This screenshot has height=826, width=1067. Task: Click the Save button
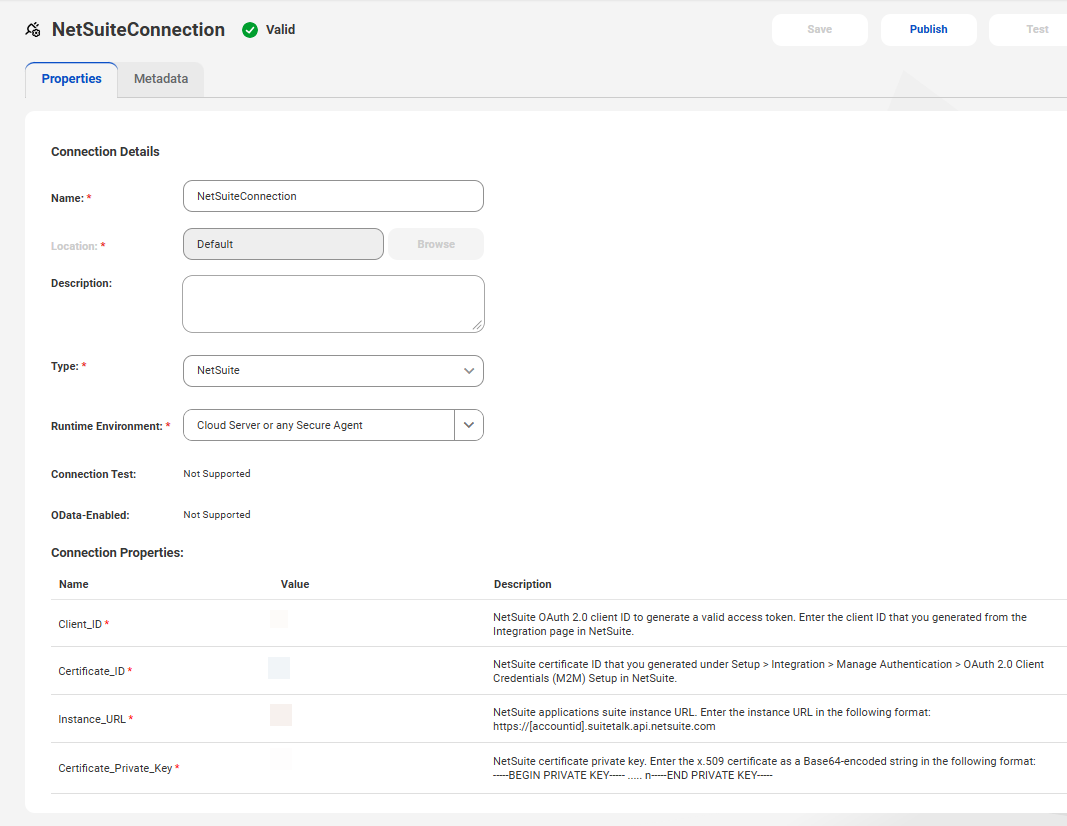coord(819,29)
